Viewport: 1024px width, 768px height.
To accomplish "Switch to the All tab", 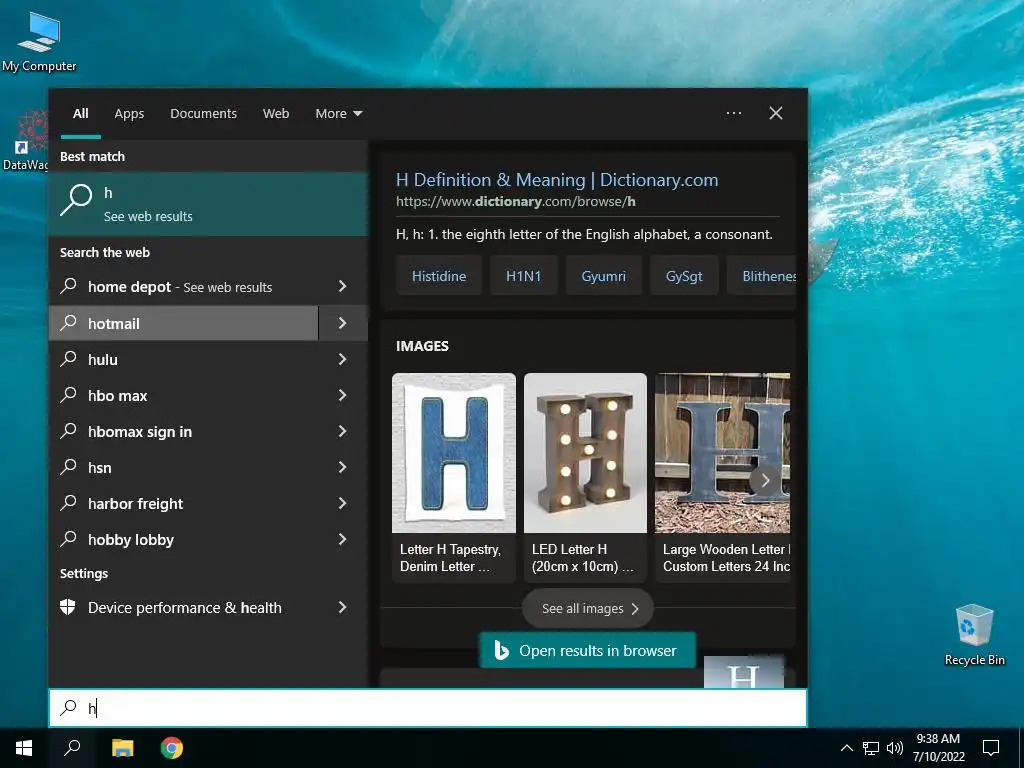I will point(81,113).
